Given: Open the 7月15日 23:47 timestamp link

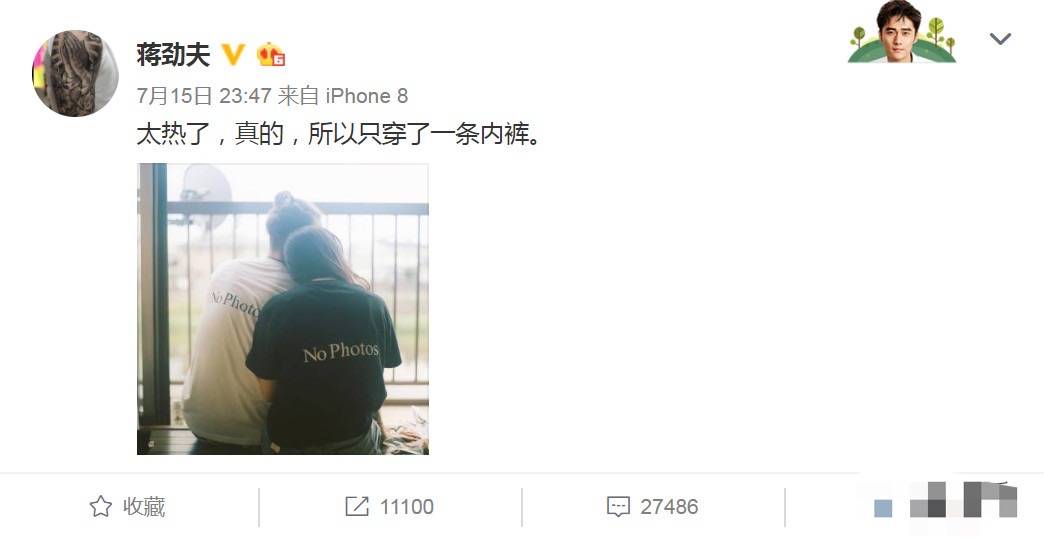Looking at the screenshot, I should [x=204, y=96].
